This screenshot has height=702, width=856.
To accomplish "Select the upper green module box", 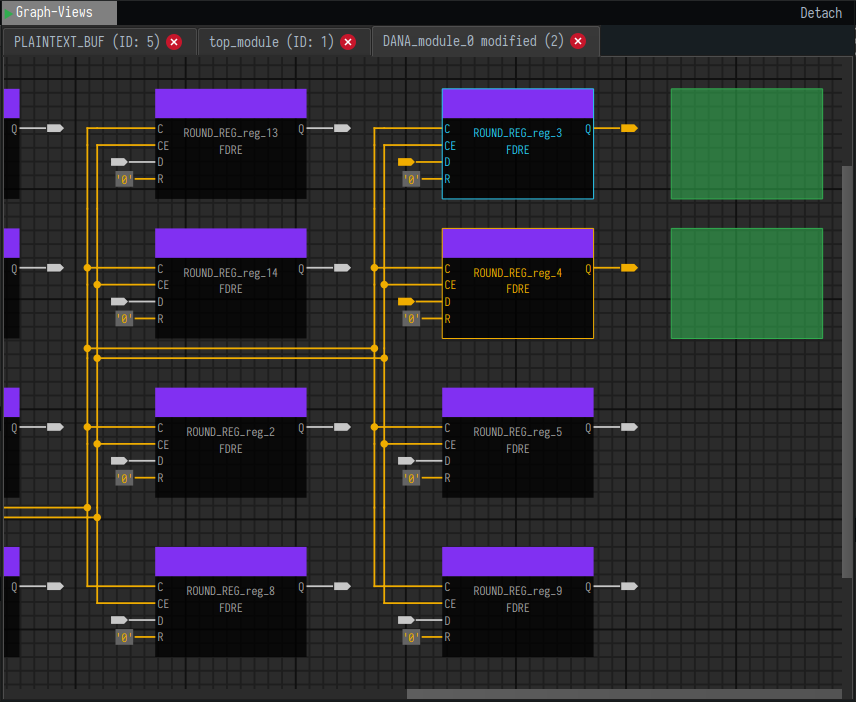I will 747,143.
